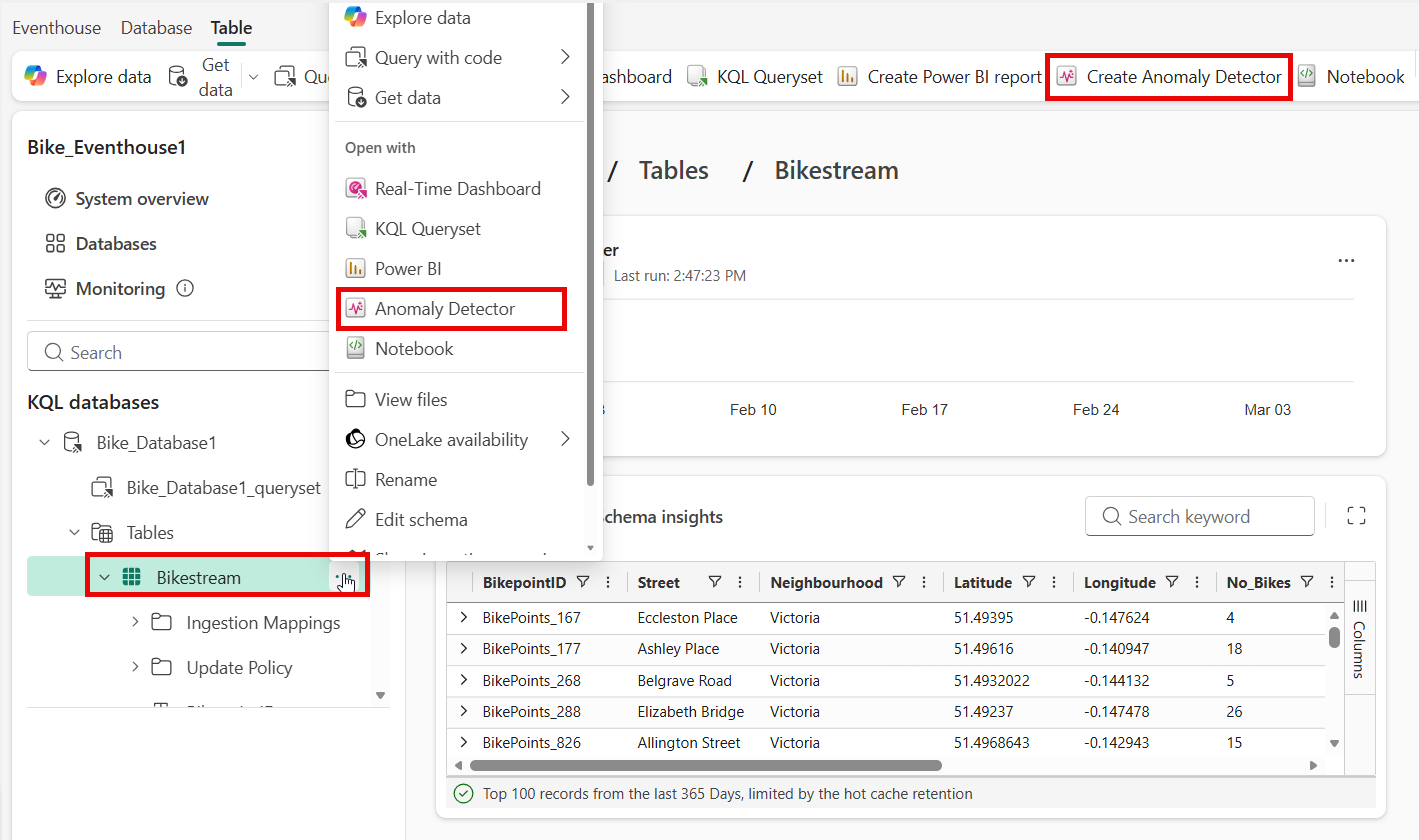Open Monitoring in the sidebar
Screen dimensions: 1419x840
pyautogui.click(x=105, y=289)
